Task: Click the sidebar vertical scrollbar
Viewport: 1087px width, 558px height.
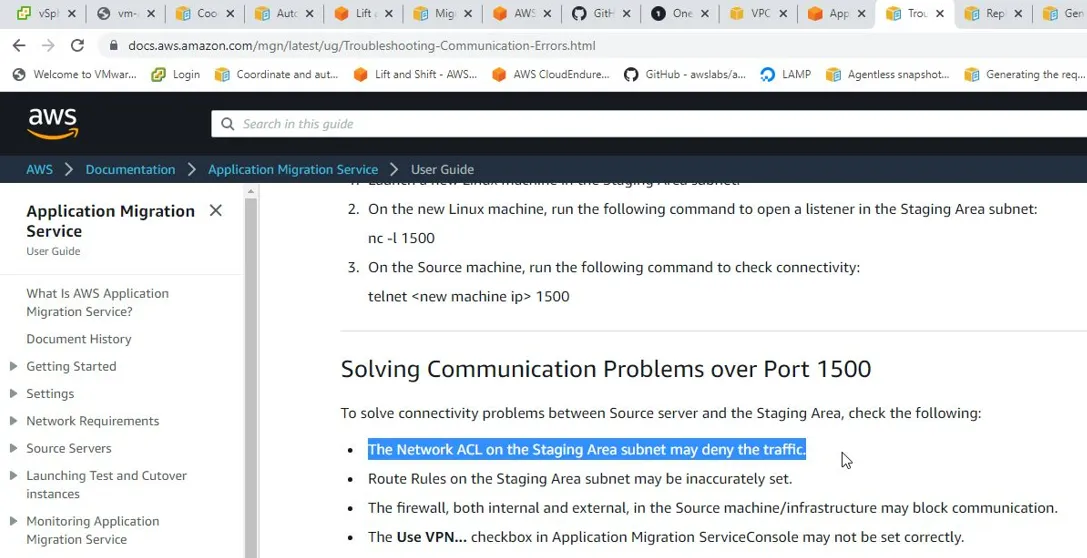Action: (x=251, y=374)
